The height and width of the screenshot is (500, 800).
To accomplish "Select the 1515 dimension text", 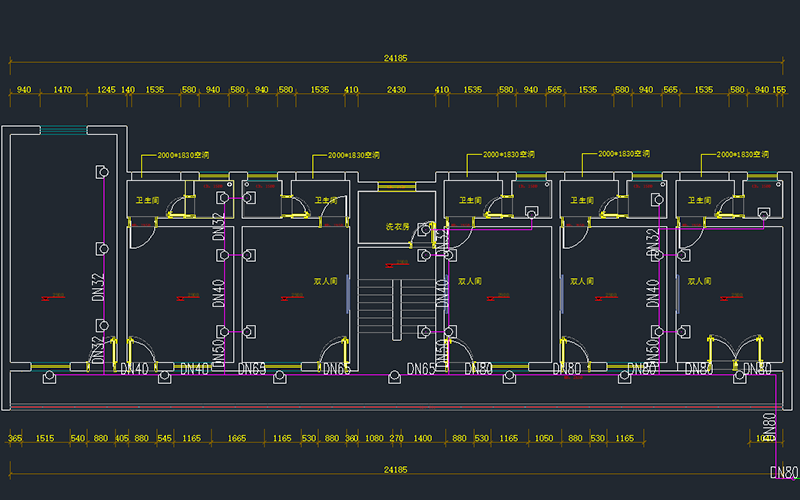I will pyautogui.click(x=45, y=439).
